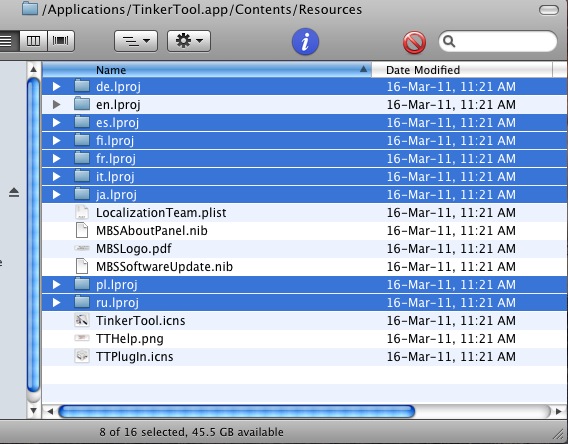Viewport: 568px width, 444px height.
Task: Select the file name TTHelp.png
Action: pos(130,339)
